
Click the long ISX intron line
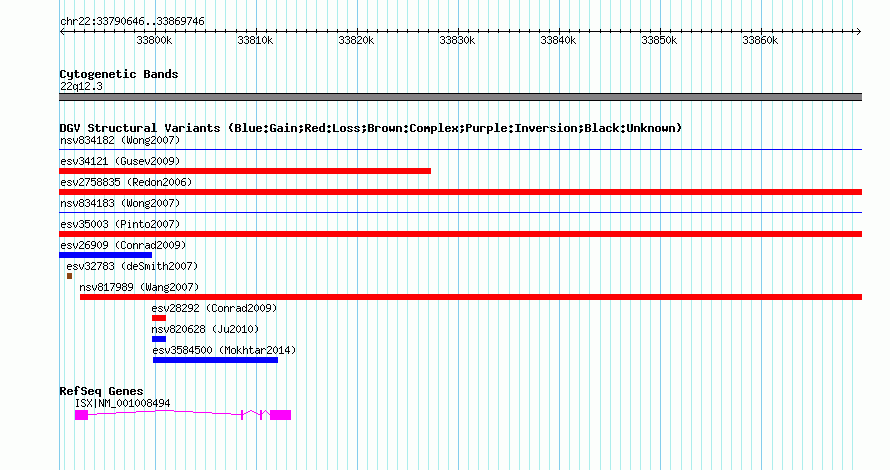point(165,412)
